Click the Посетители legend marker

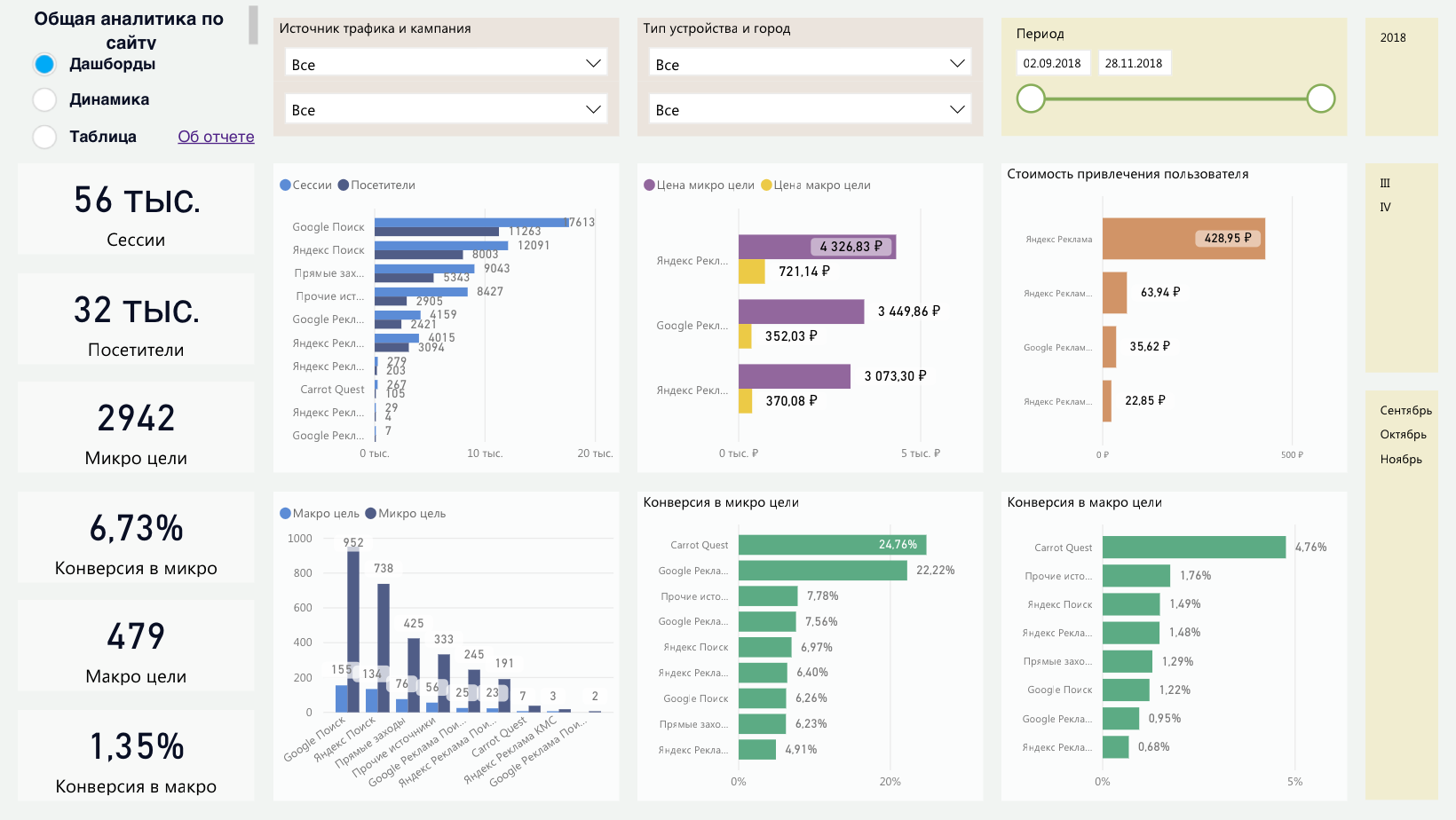click(344, 185)
